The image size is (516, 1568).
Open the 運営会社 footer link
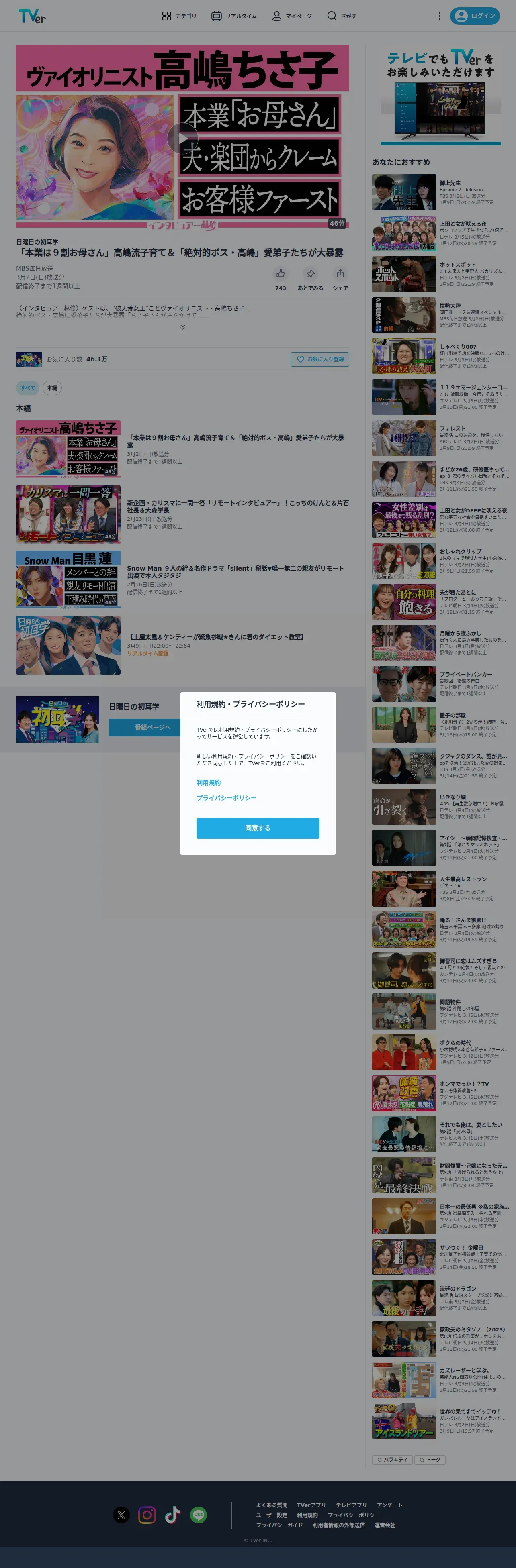385,1525
